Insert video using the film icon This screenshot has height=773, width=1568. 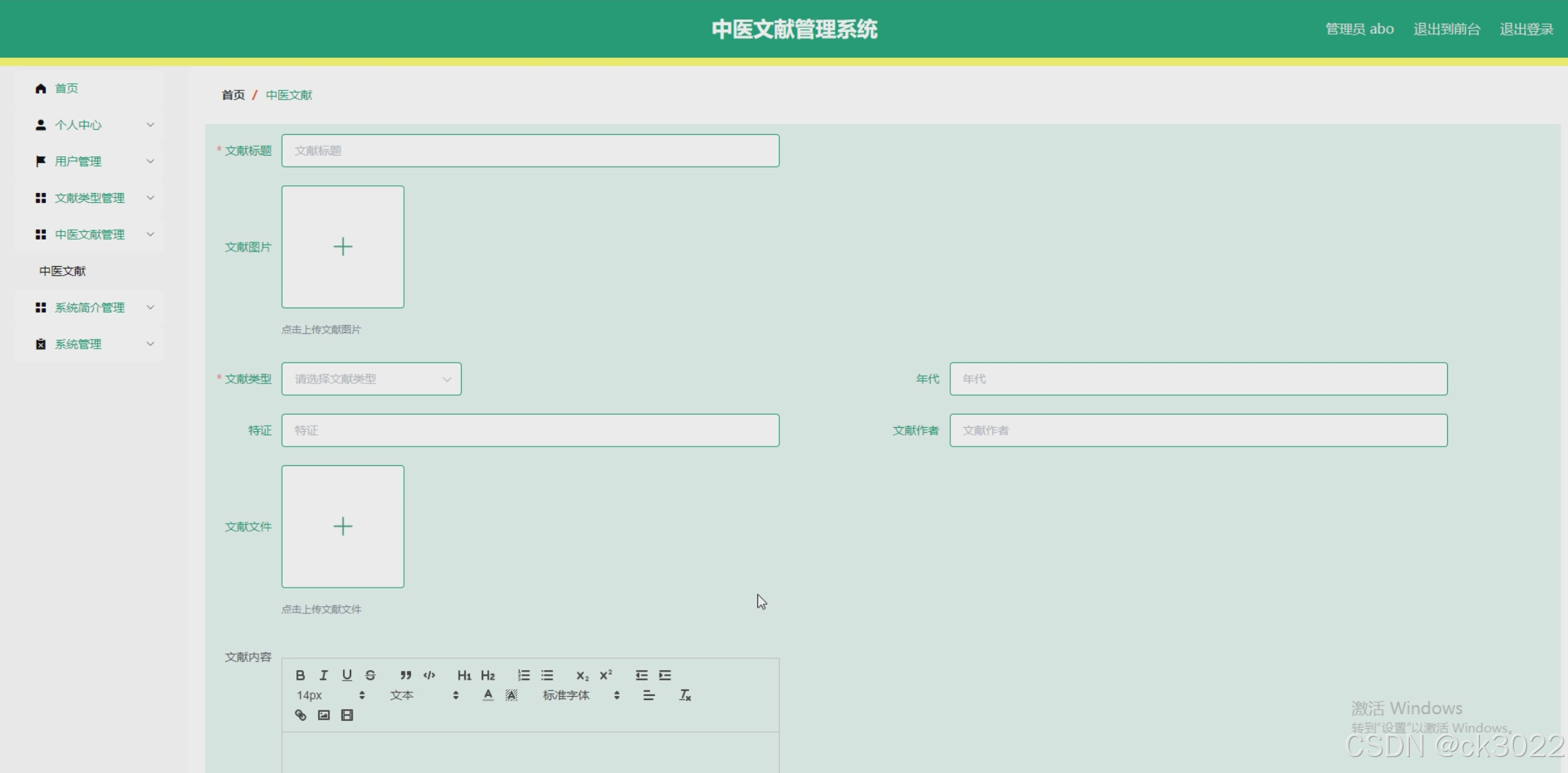click(x=347, y=715)
